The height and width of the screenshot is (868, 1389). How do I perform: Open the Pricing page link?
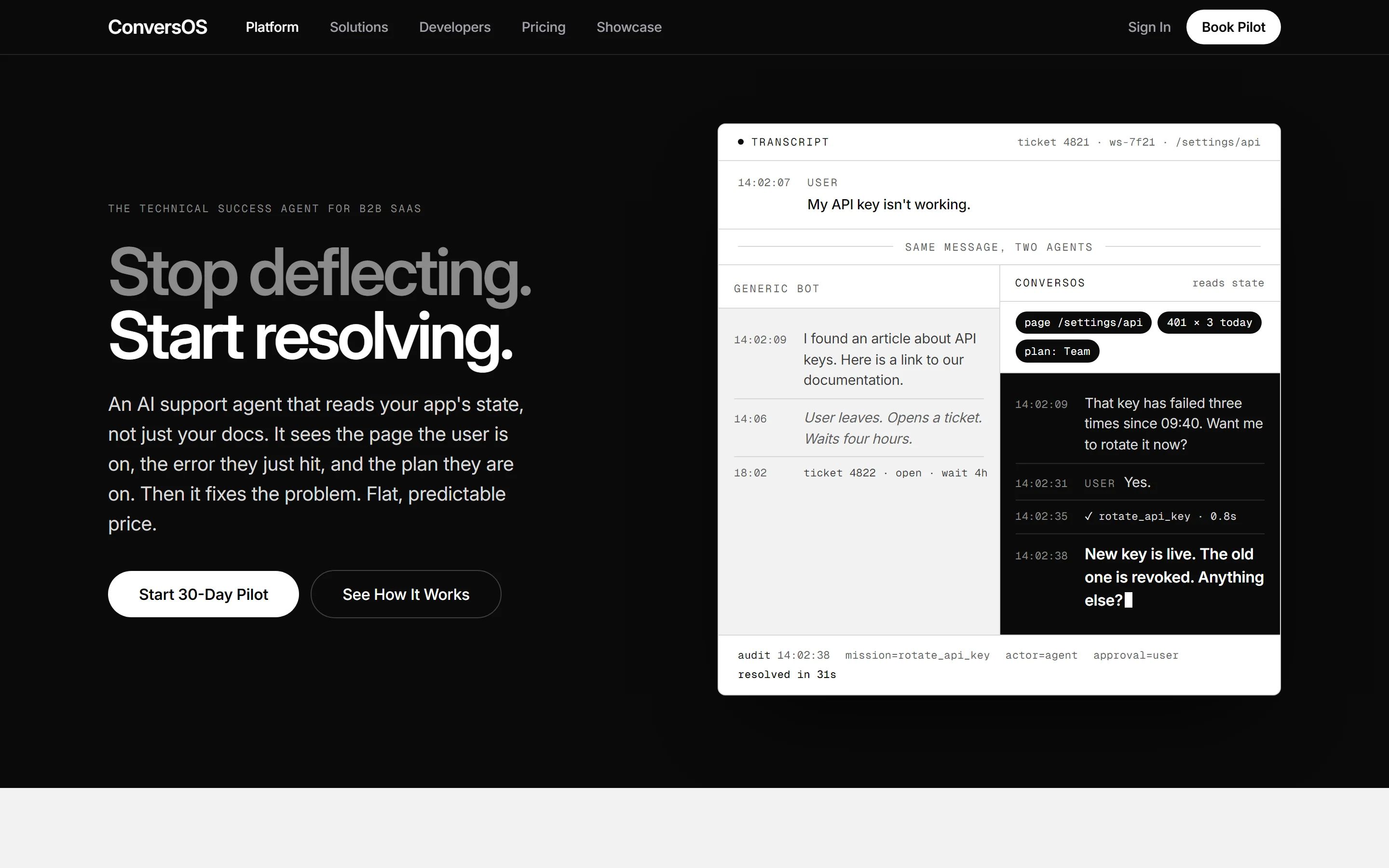click(x=543, y=27)
